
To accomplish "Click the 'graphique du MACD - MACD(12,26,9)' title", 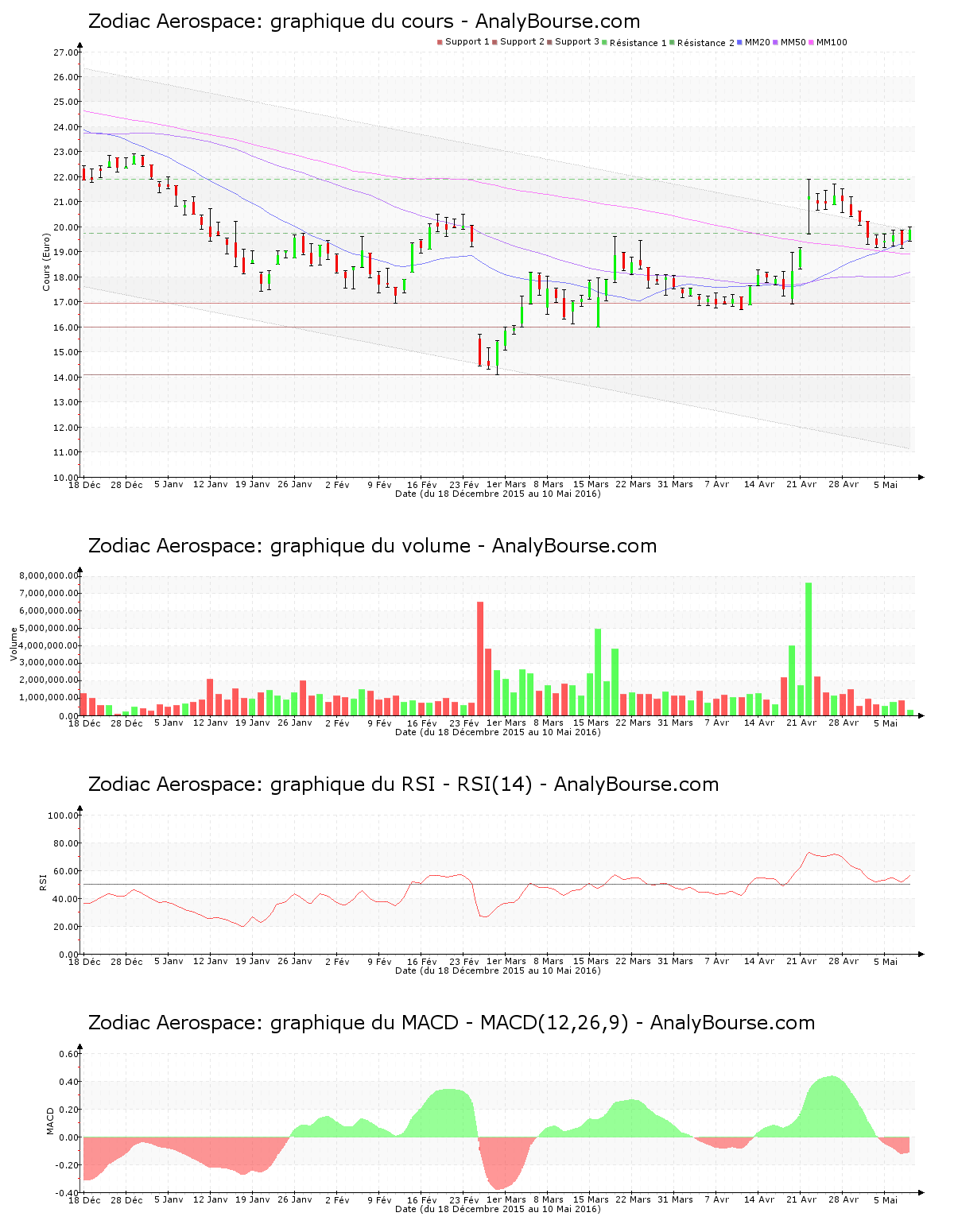I will pyautogui.click(x=452, y=1023).
